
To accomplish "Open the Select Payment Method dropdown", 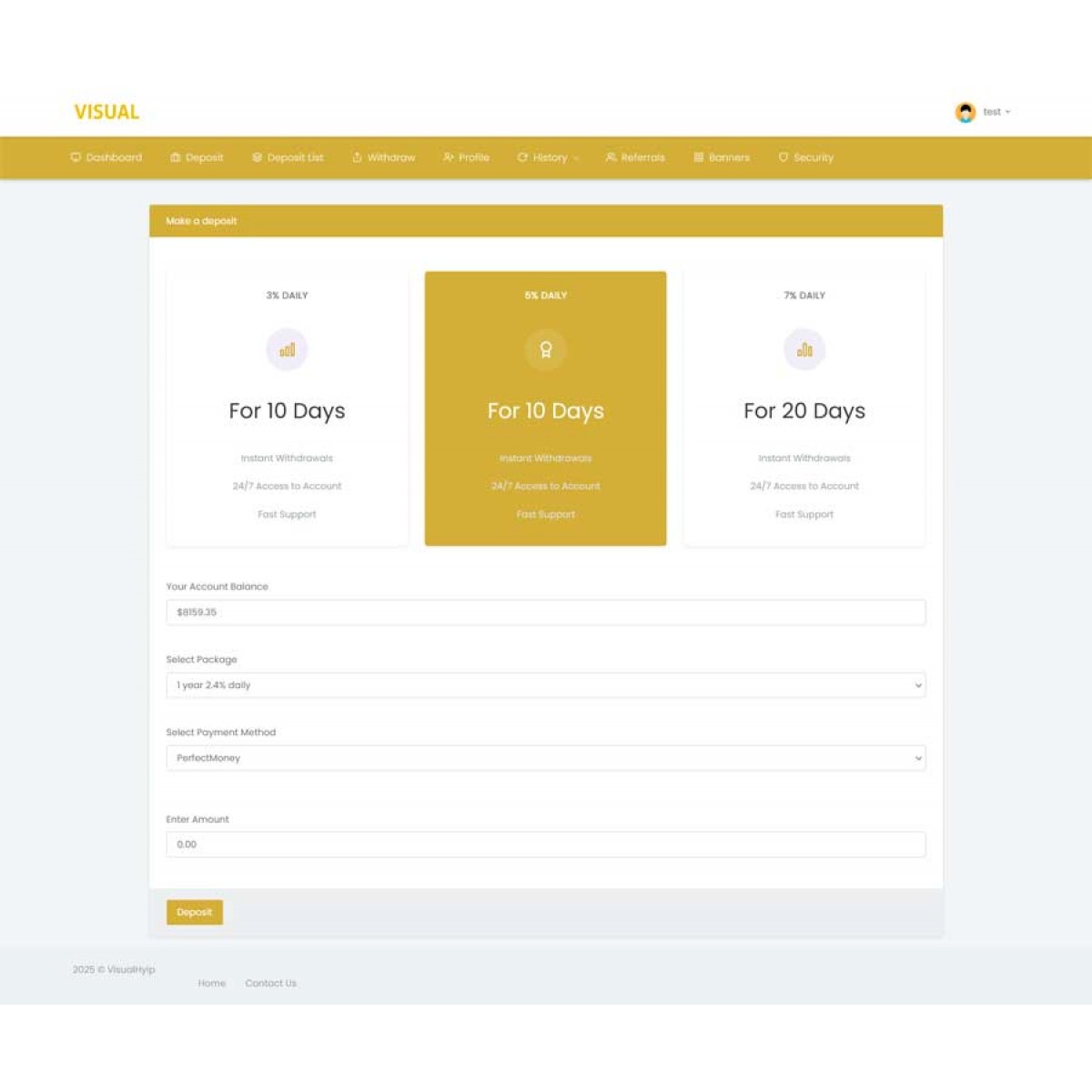I will click(x=545, y=758).
